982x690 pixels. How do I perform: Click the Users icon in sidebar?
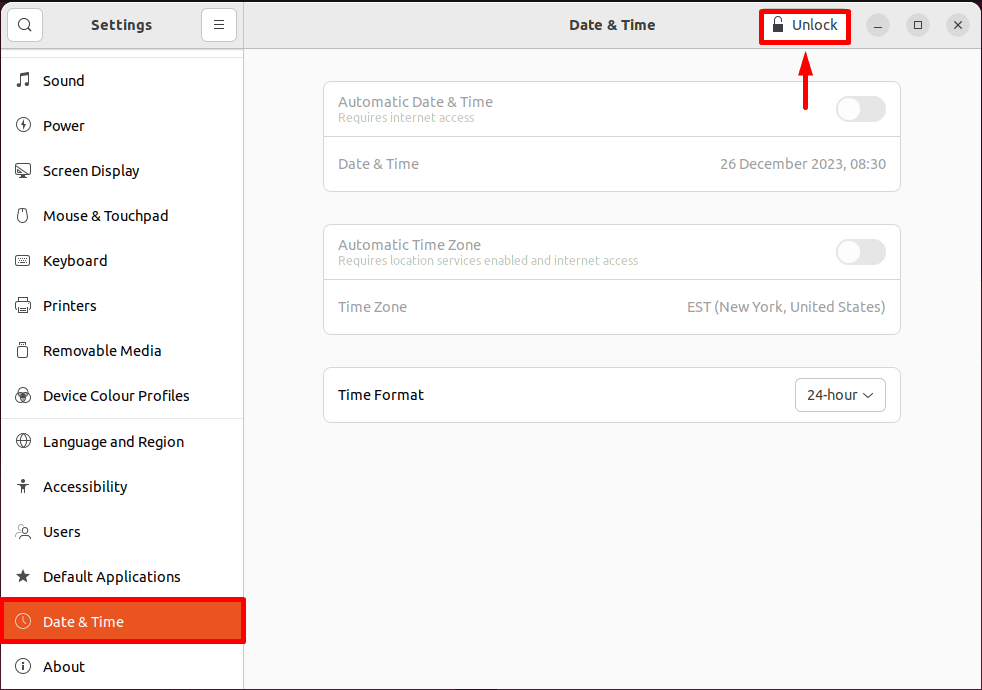(23, 532)
